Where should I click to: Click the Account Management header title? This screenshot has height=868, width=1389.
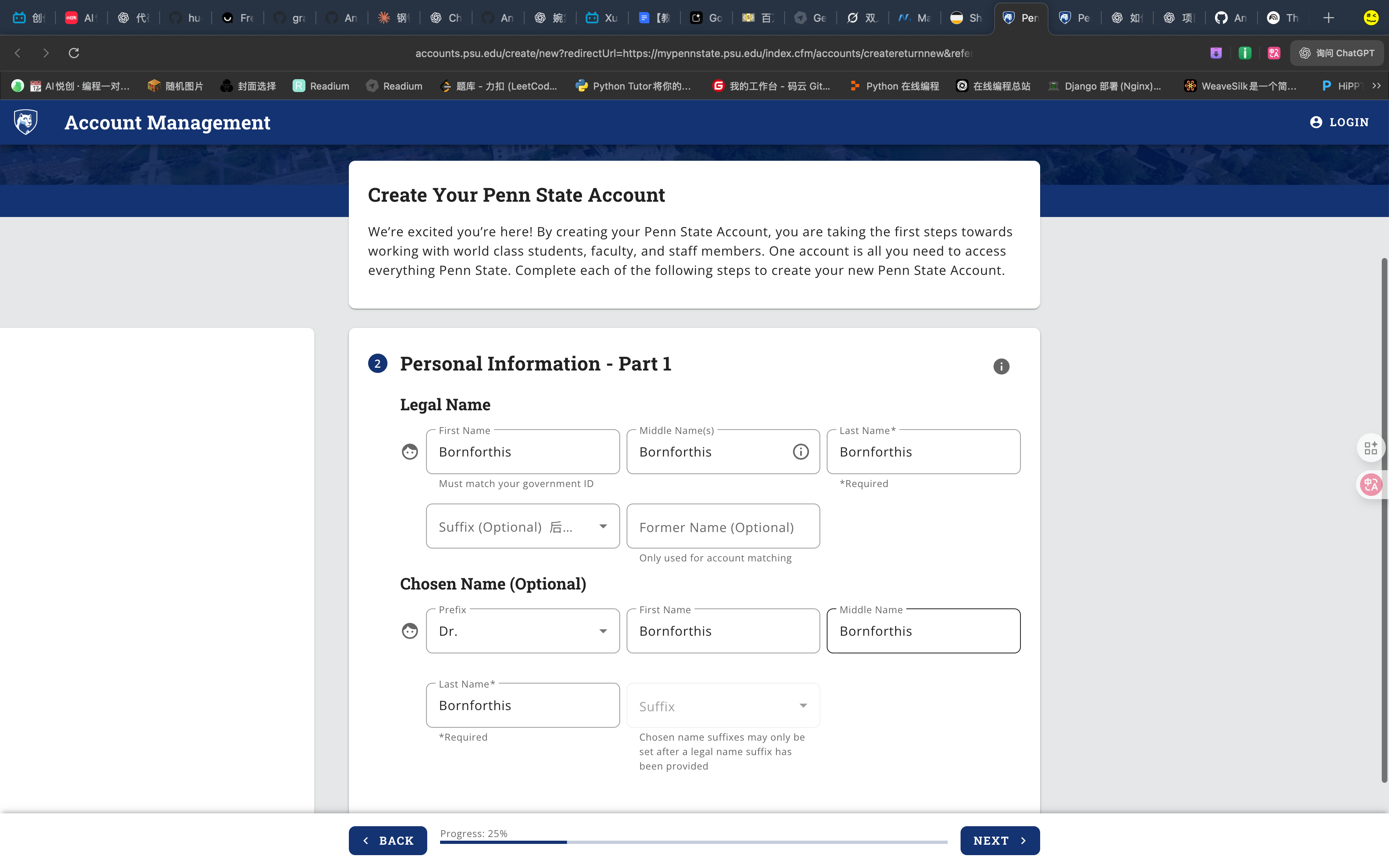pos(167,122)
